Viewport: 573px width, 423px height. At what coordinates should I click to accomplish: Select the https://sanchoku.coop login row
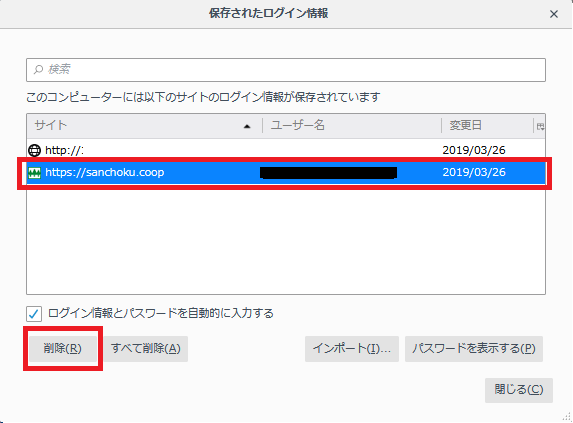click(x=286, y=172)
